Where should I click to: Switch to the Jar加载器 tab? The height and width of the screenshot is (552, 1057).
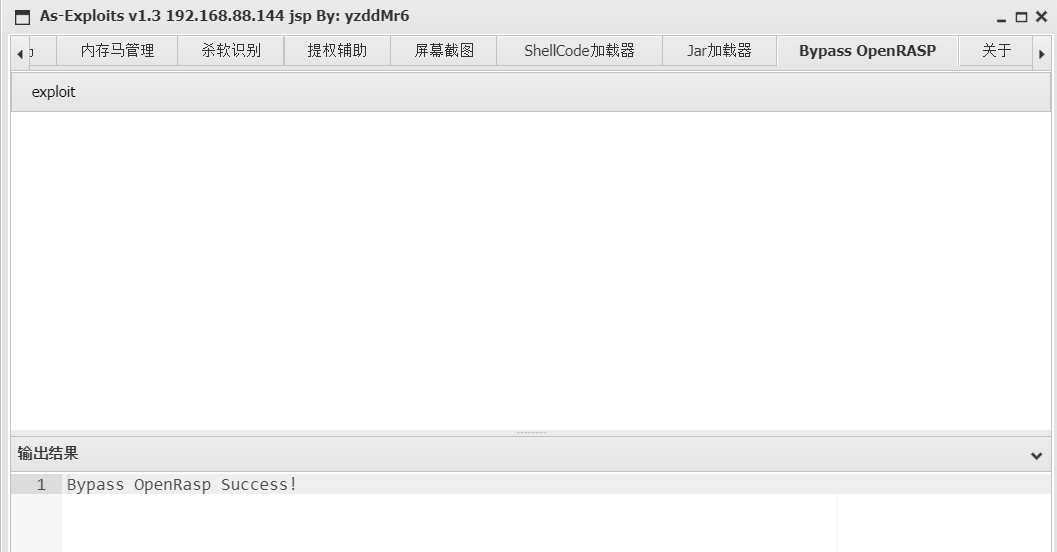719,51
